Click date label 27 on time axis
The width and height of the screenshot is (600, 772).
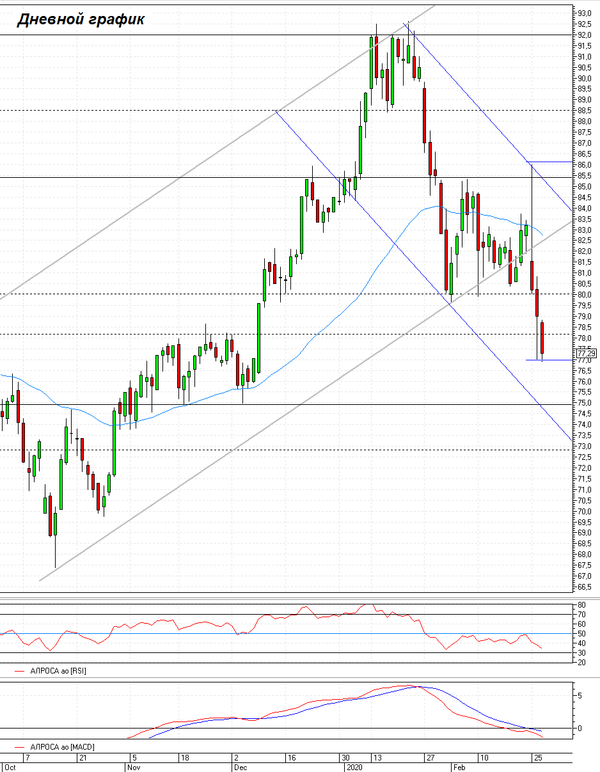pyautogui.click(x=430, y=758)
